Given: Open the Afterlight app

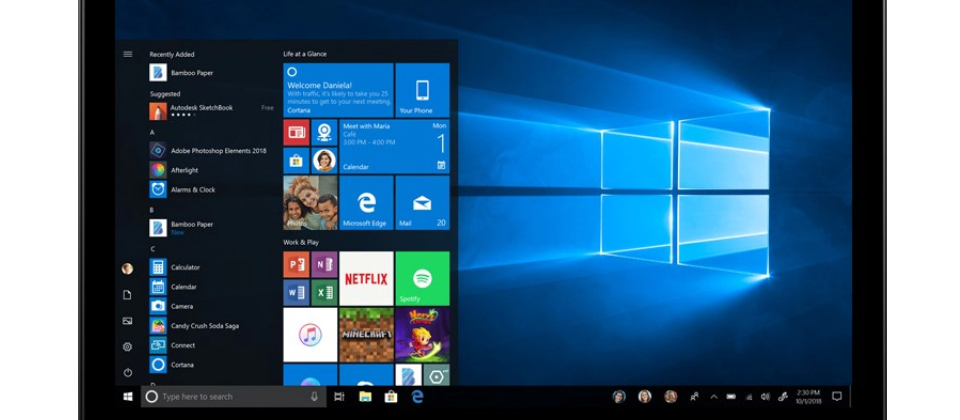Looking at the screenshot, I should [x=174, y=170].
